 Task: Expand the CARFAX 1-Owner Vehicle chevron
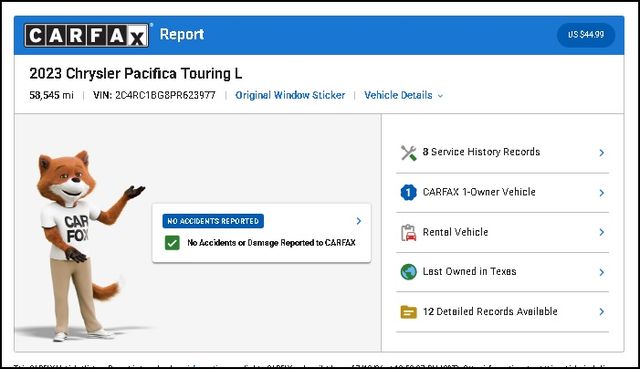[602, 193]
